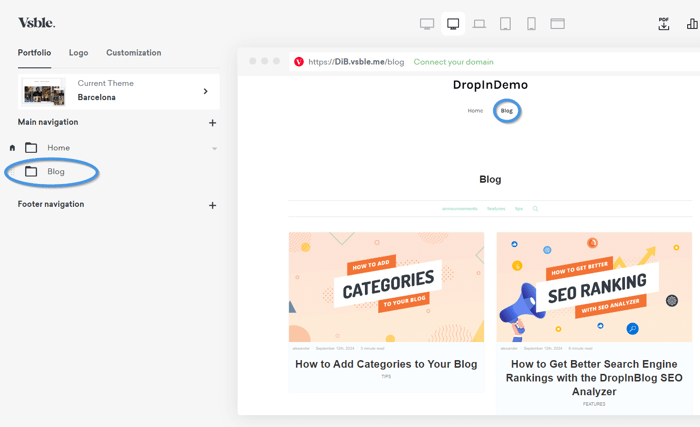Open the Logo tab
Screen dimensions: 700x427
79,53
